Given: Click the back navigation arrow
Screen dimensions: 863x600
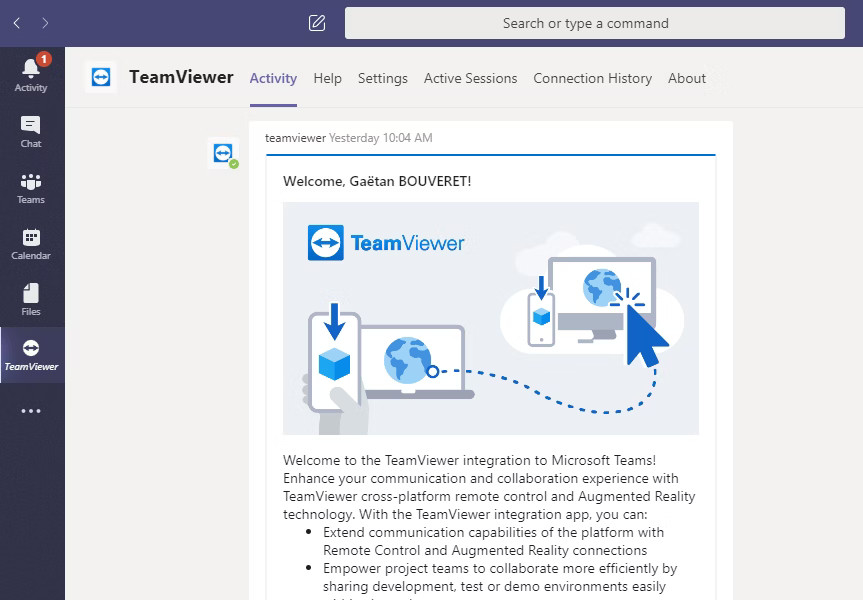Looking at the screenshot, I should 17,23.
